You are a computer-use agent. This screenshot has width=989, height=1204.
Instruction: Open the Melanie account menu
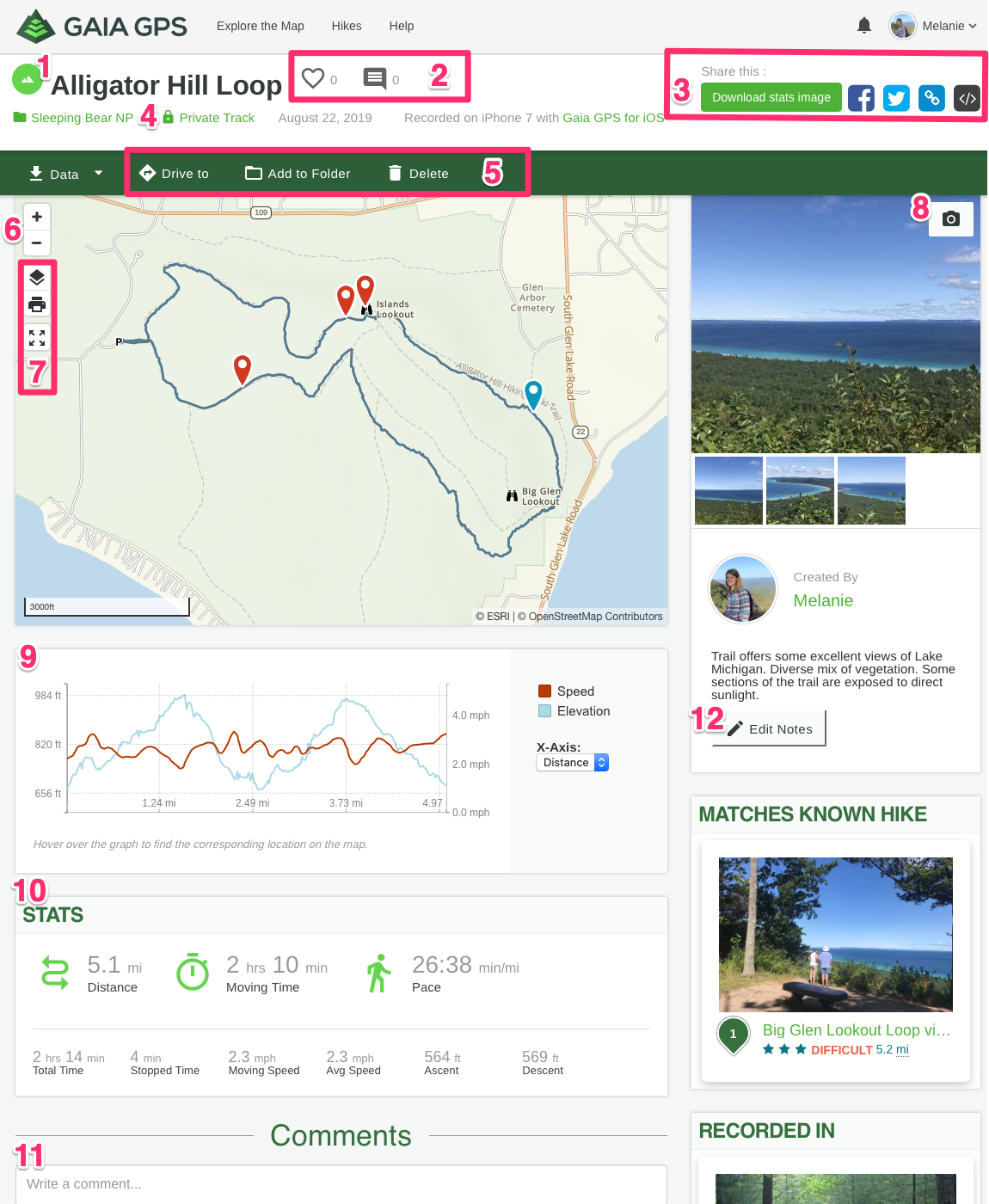pyautogui.click(x=933, y=26)
